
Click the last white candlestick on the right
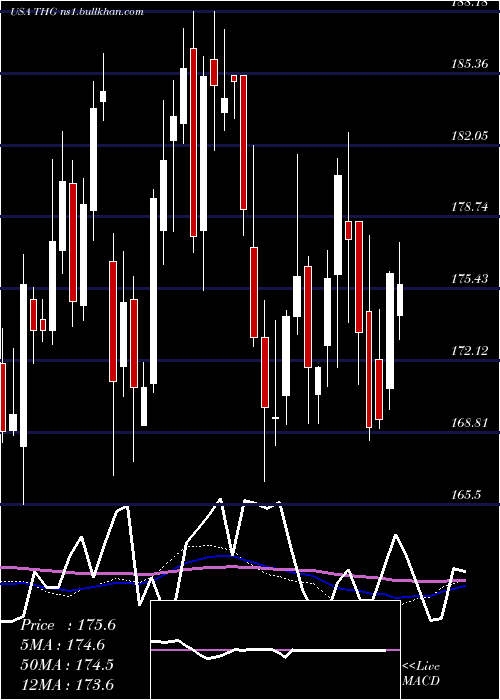pos(400,300)
